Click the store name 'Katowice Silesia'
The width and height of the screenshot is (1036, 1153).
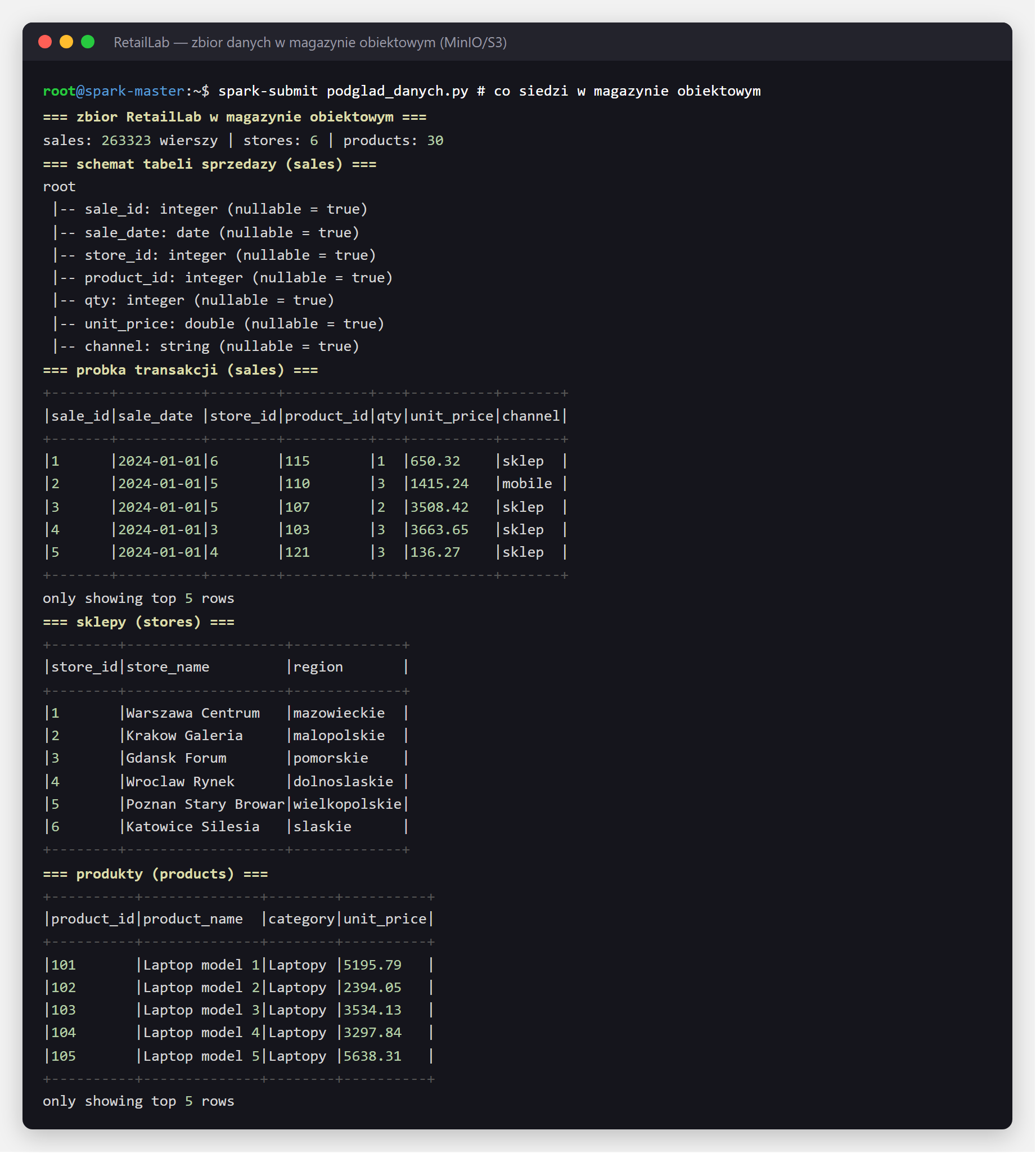(193, 827)
